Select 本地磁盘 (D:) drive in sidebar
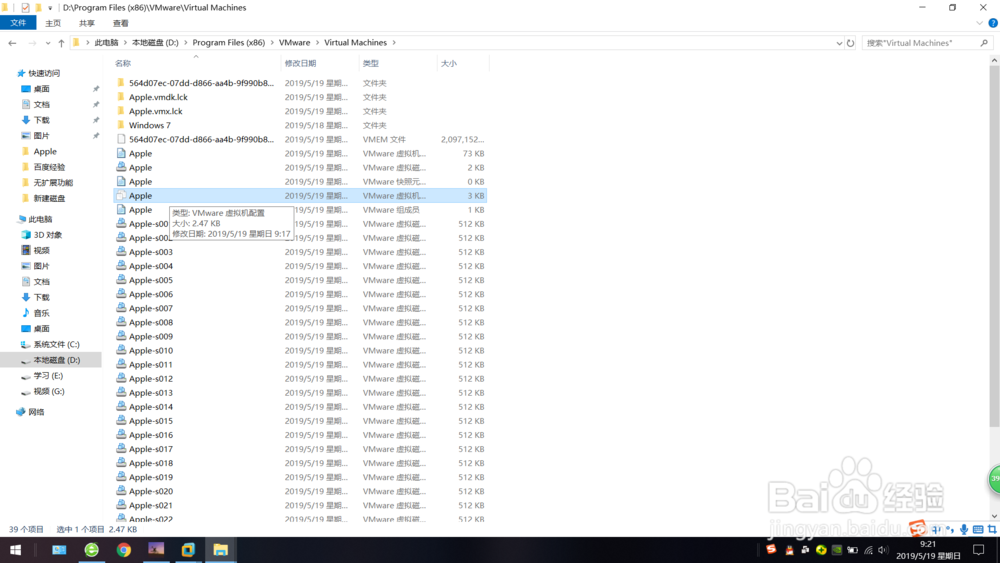Screen dimensions: 1000x563 coord(56,360)
